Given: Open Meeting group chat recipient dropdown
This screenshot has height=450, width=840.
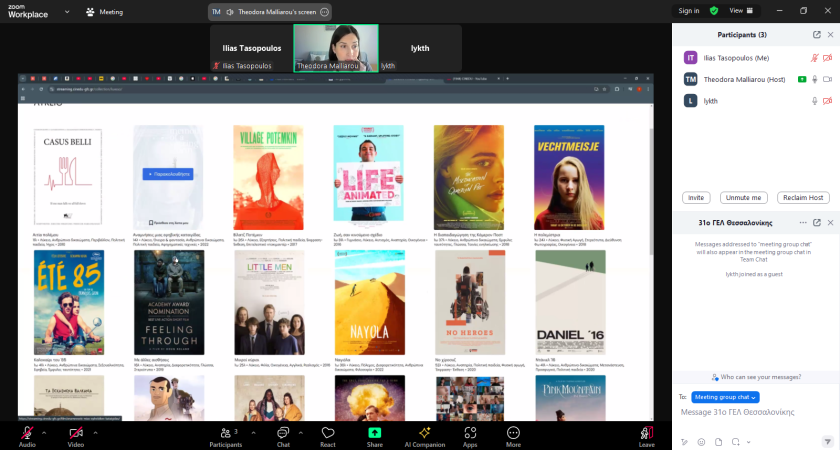Looking at the screenshot, I should (725, 397).
